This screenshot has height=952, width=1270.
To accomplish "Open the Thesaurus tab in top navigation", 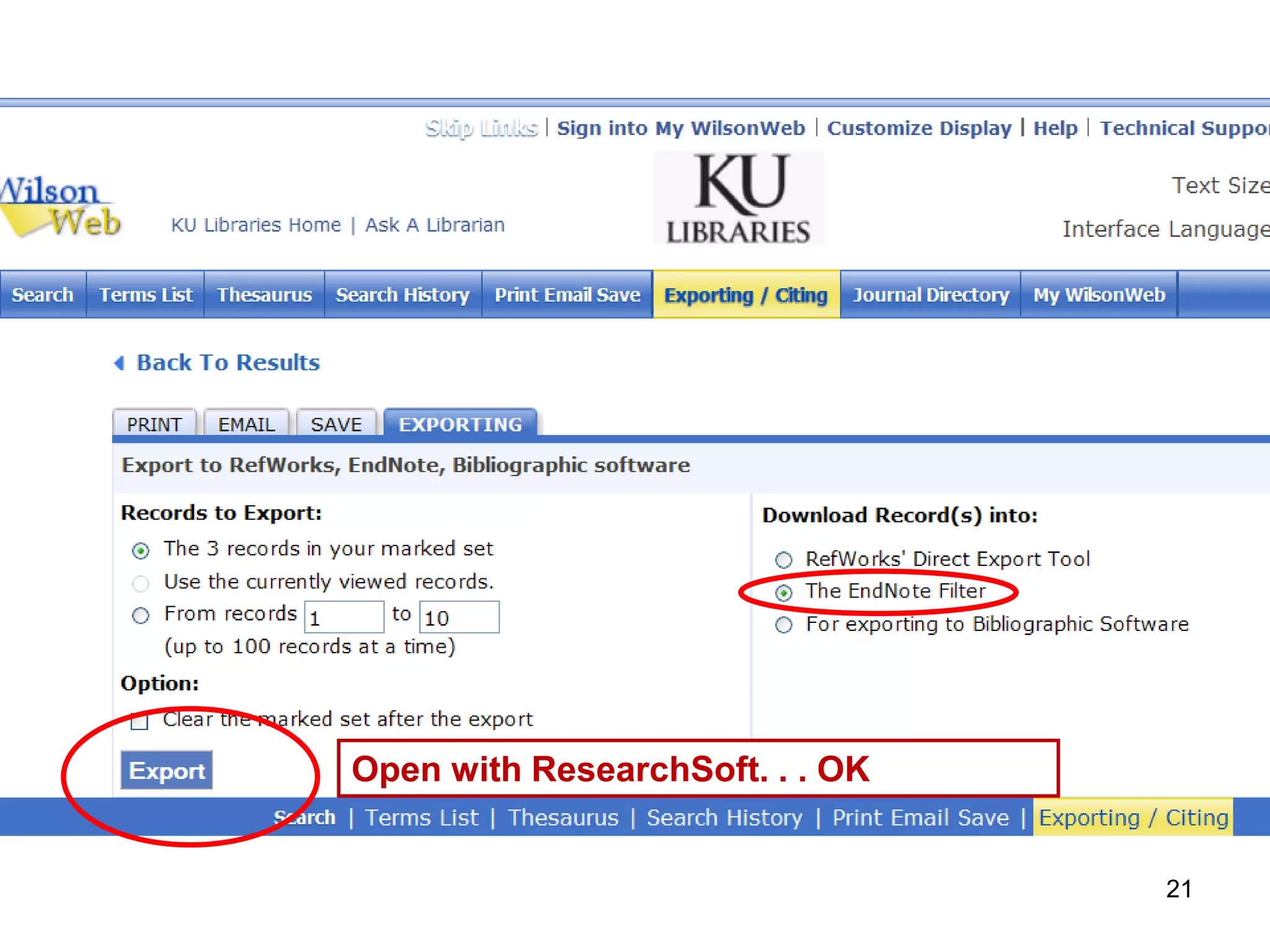I will point(264,295).
